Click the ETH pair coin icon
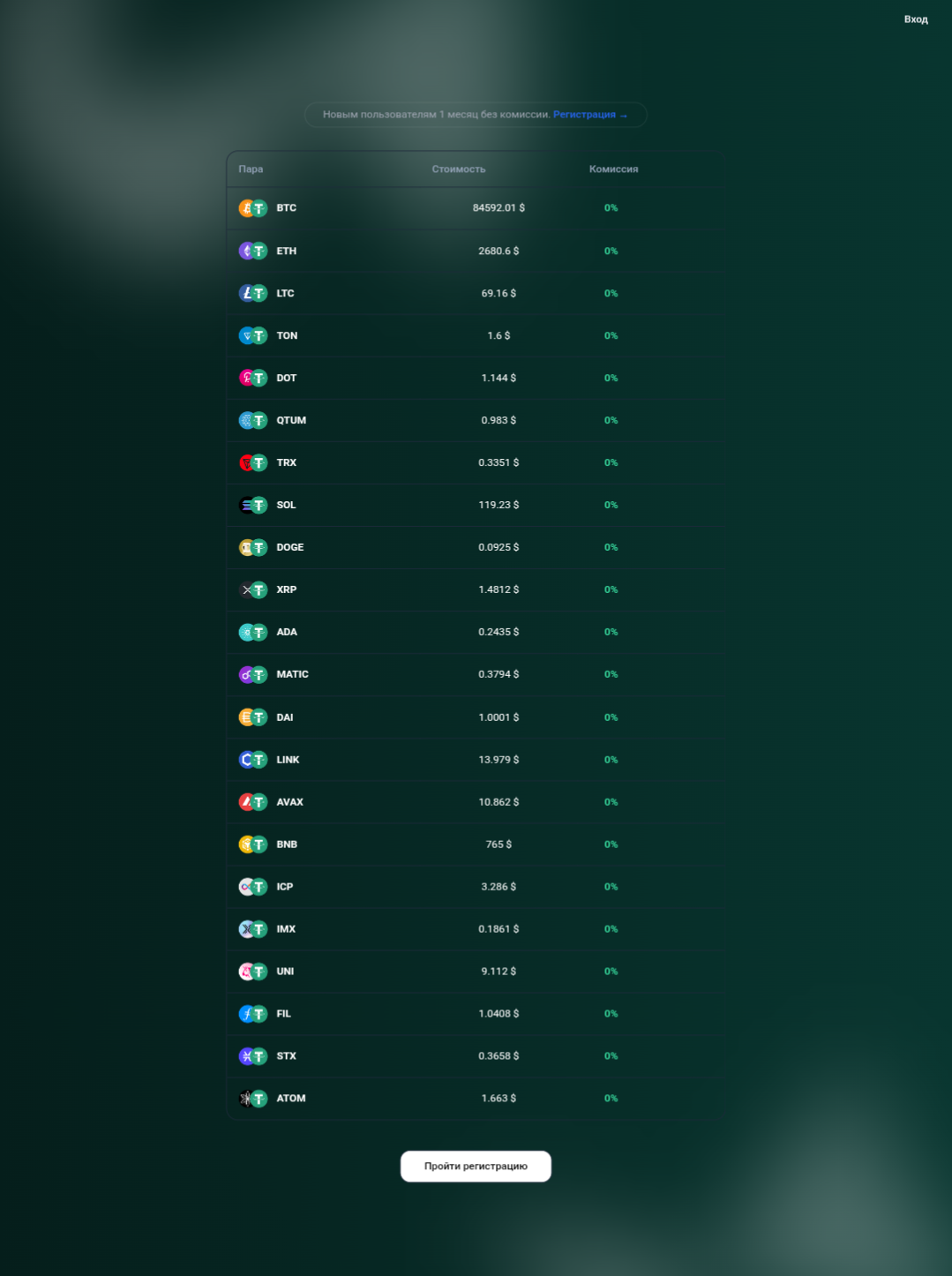The image size is (952, 1276). [x=252, y=251]
